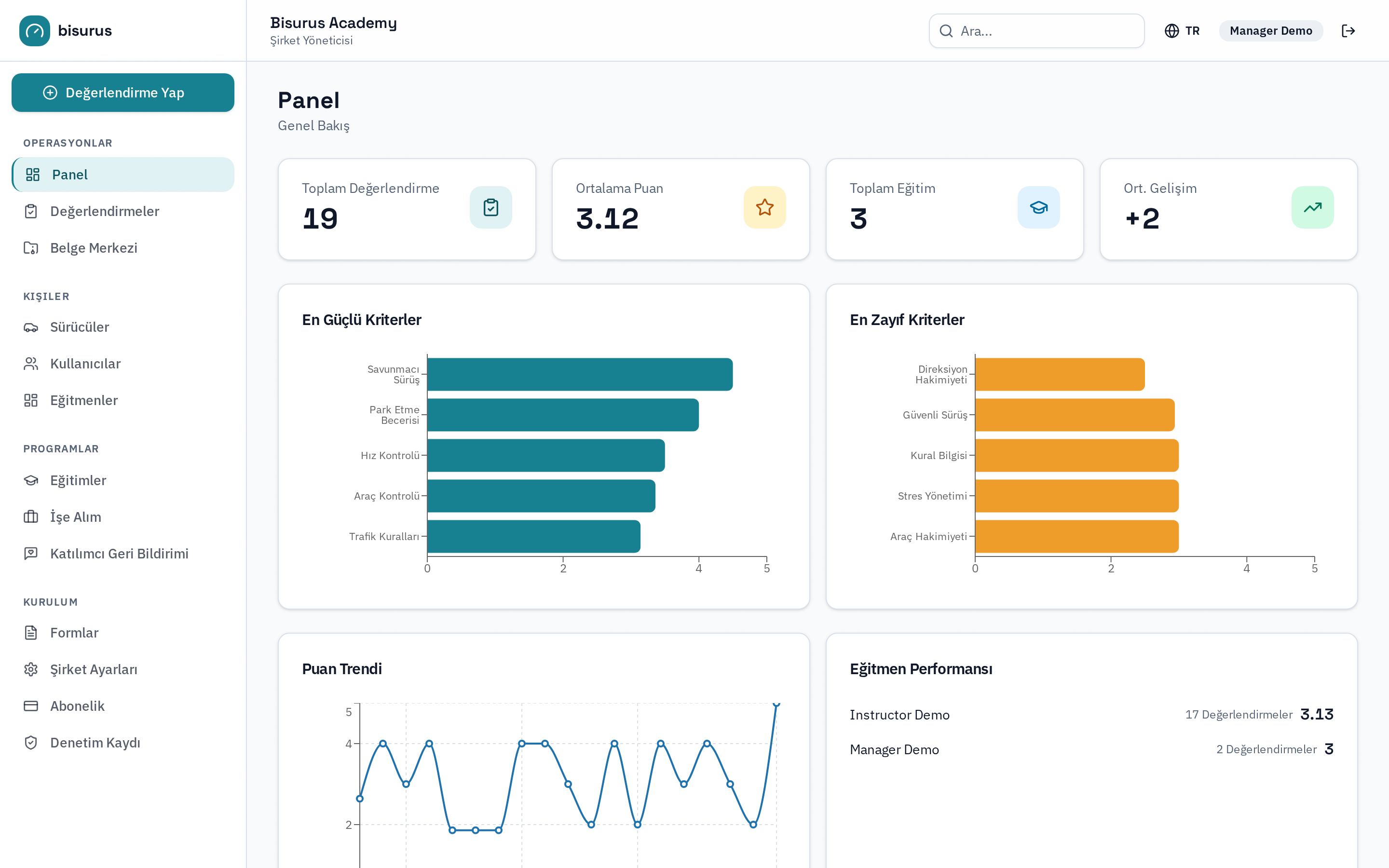1389x868 pixels.
Task: Select the Trafik Kuralları bar
Action: pos(534,536)
